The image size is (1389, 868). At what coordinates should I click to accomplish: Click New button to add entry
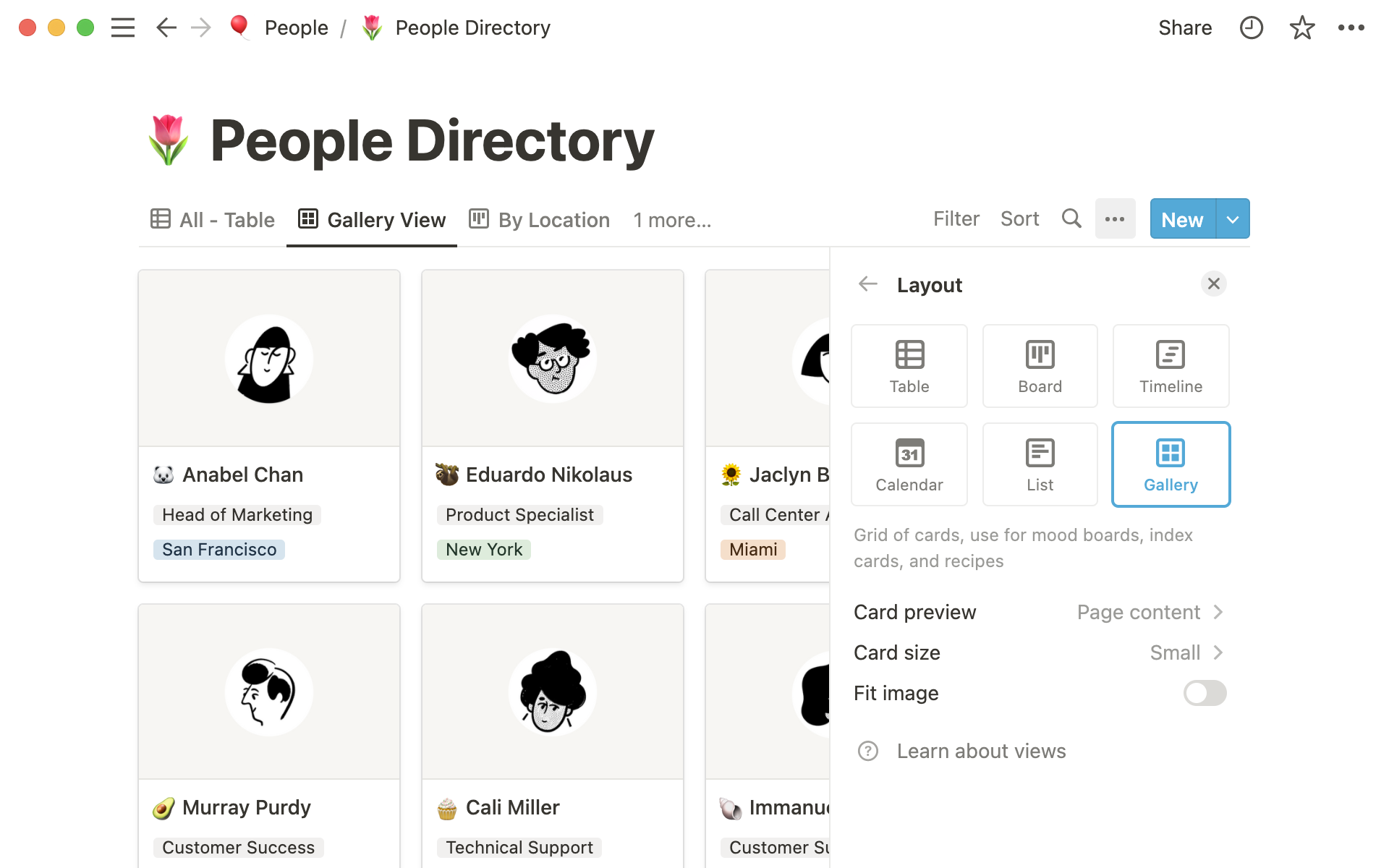1183,219
